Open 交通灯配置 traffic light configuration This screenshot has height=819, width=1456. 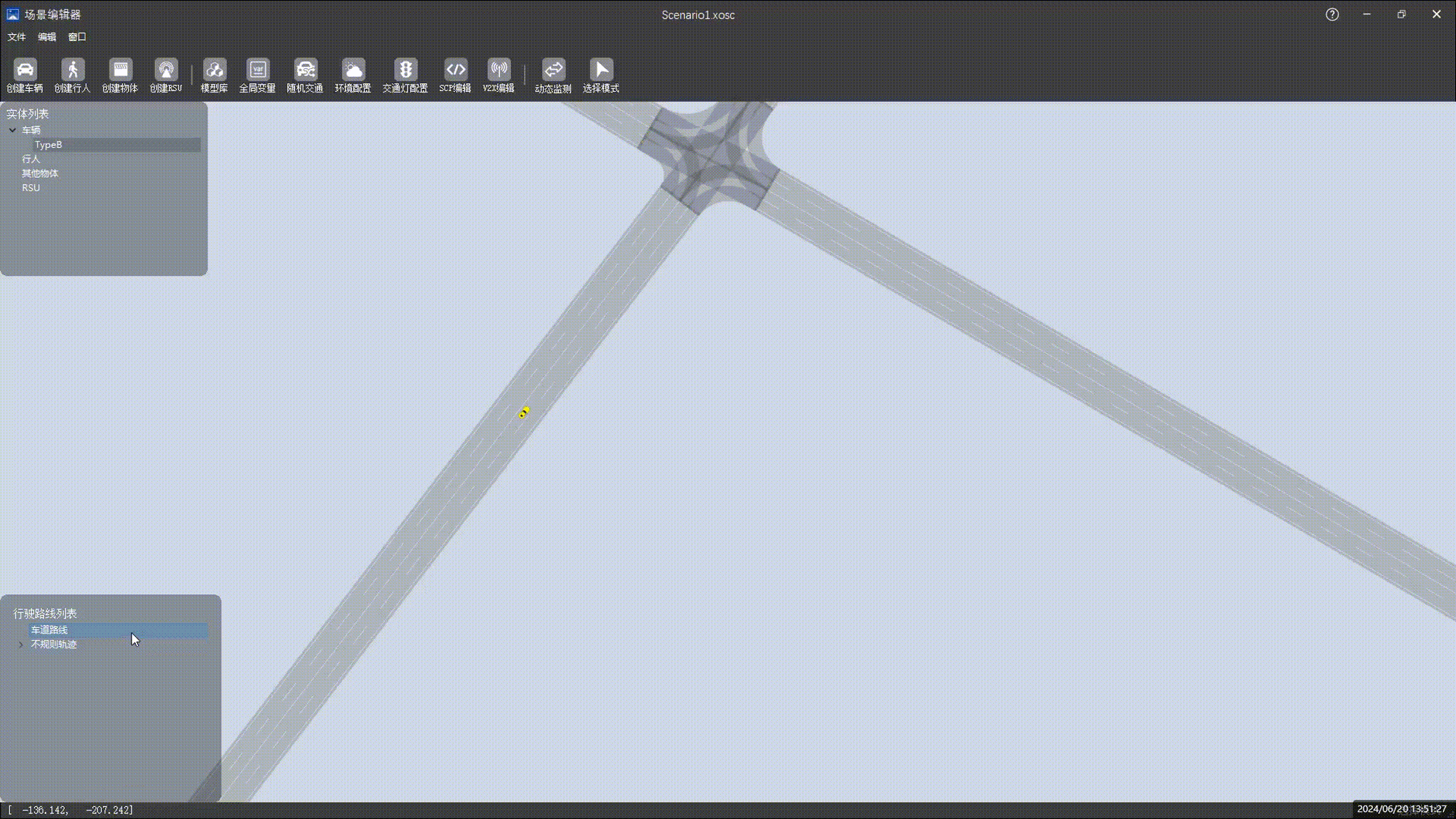tap(405, 70)
